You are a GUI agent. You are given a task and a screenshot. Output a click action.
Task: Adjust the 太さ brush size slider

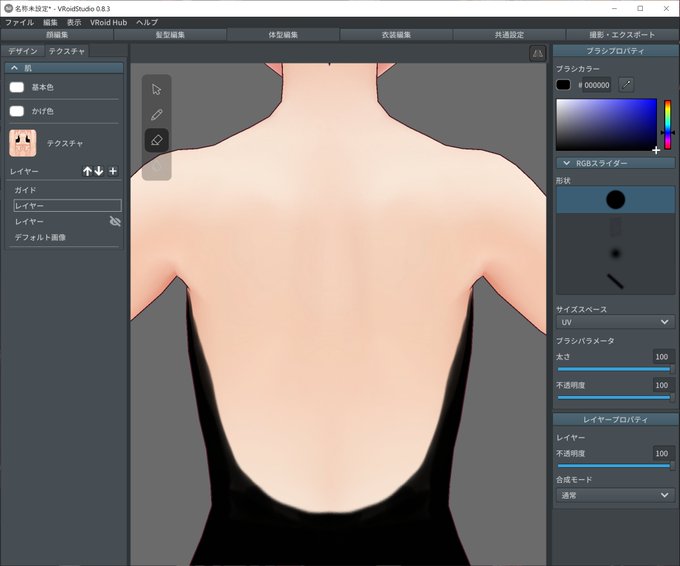[x=615, y=370]
